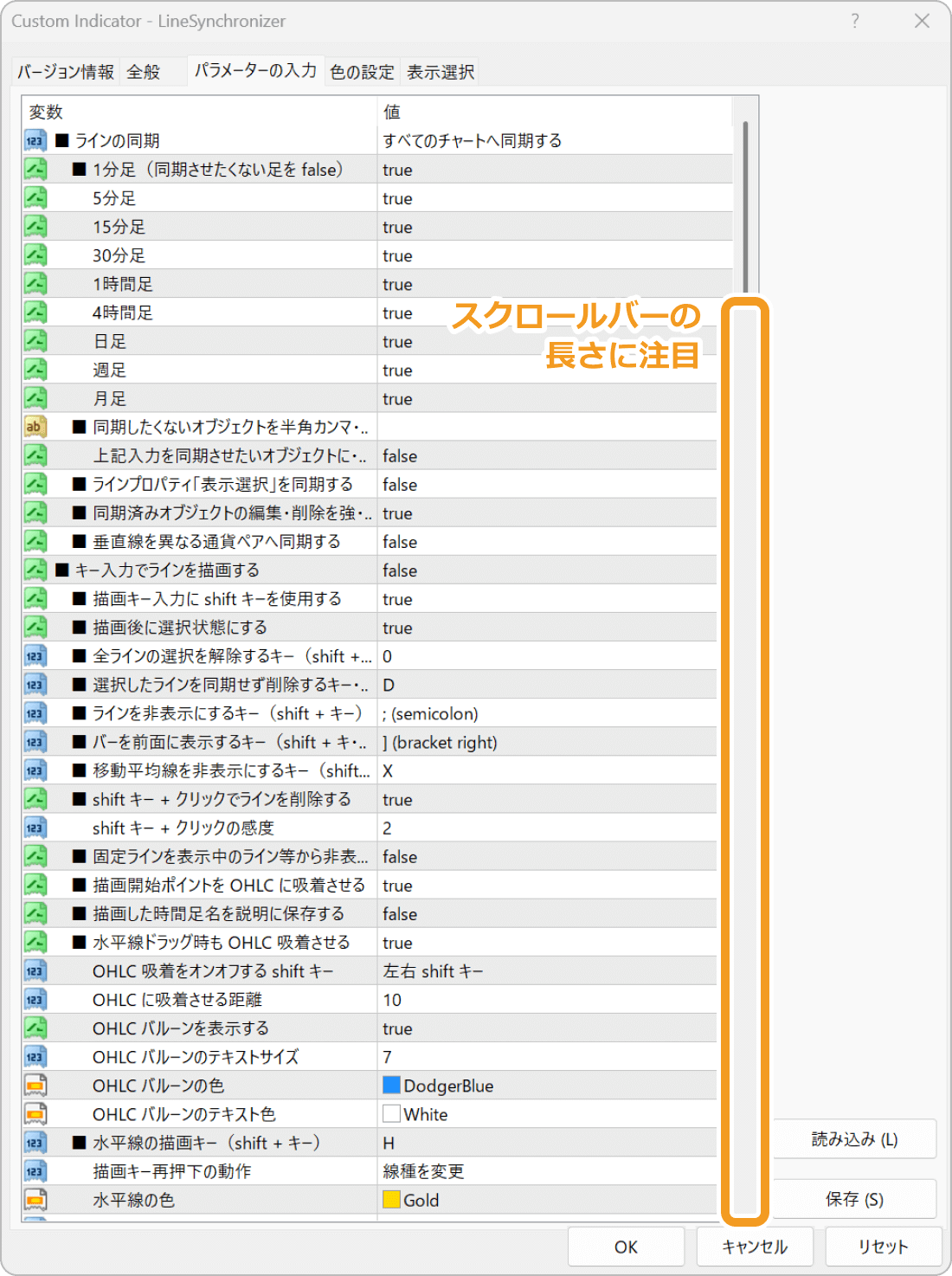952x1276 pixels.
Task: Click the integer icon beside ラインを非表示にするキー
Action: coord(35,712)
